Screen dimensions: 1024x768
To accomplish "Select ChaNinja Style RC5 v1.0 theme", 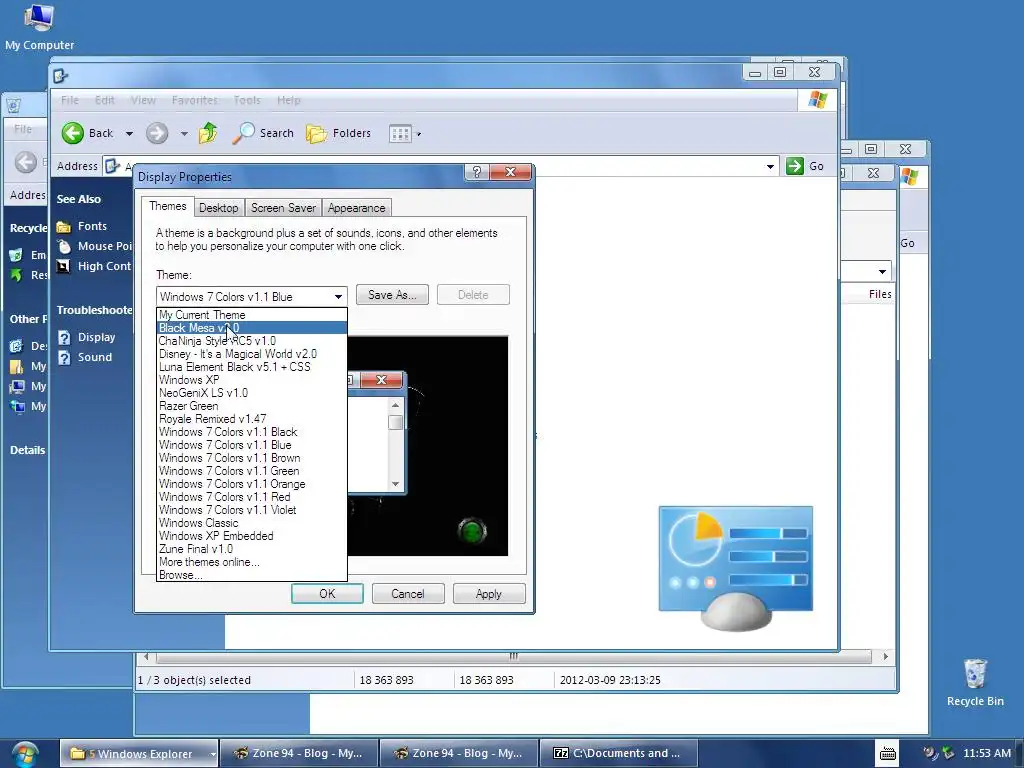I will (251, 341).
